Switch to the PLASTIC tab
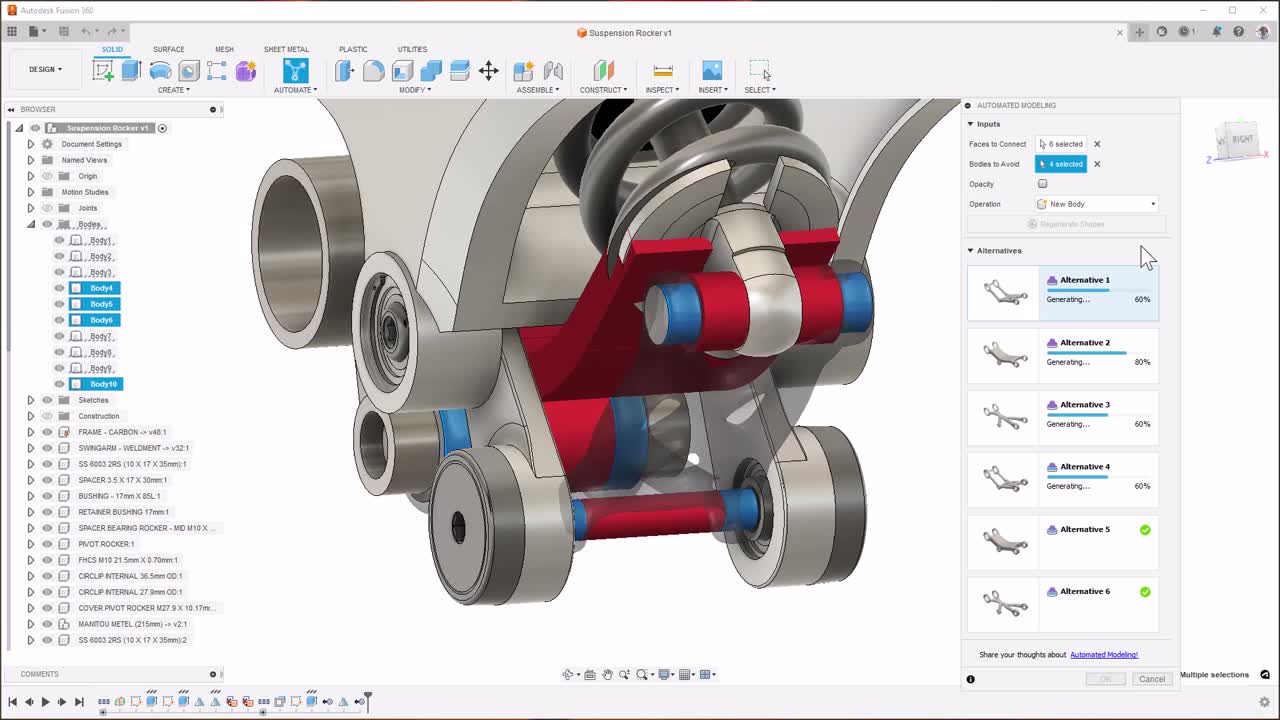This screenshot has width=1280, height=720. [353, 49]
